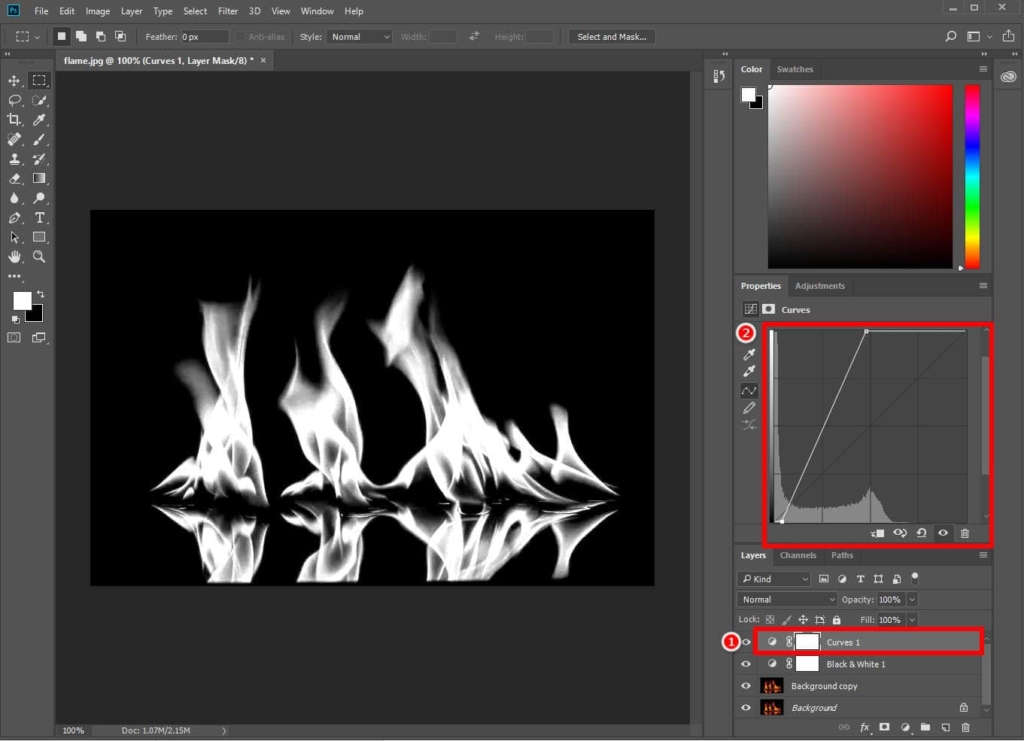Open the layer blend mode dropdown
The height and width of the screenshot is (741, 1024).
tap(786, 599)
